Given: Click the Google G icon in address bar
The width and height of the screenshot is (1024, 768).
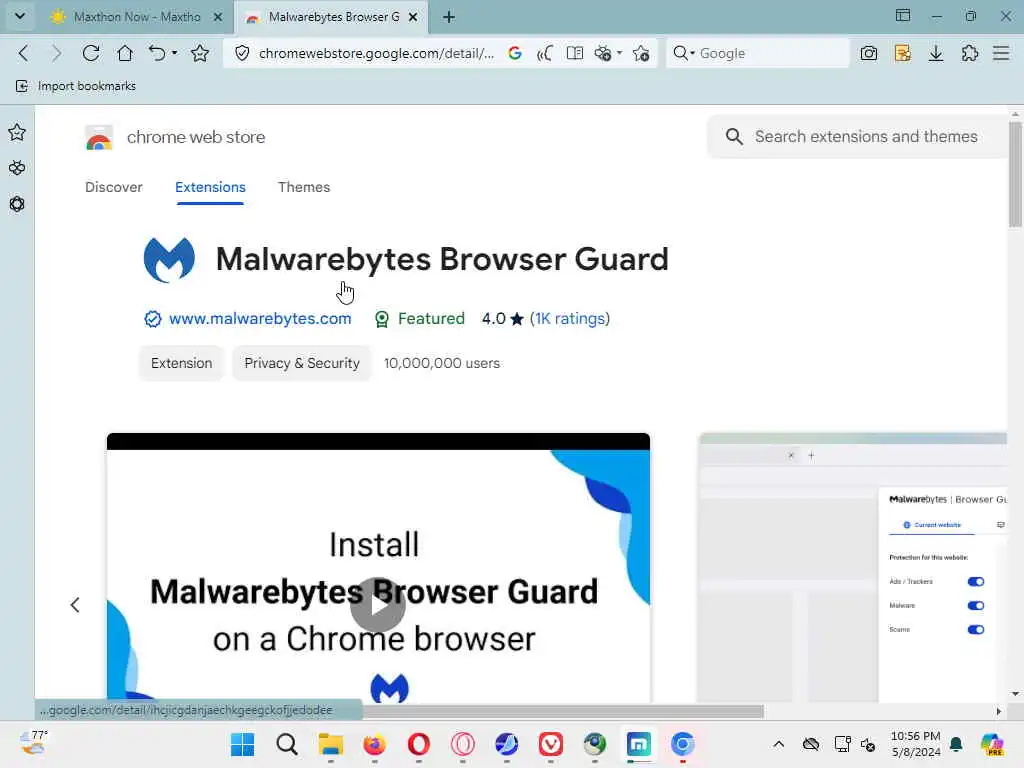Looking at the screenshot, I should click(515, 53).
